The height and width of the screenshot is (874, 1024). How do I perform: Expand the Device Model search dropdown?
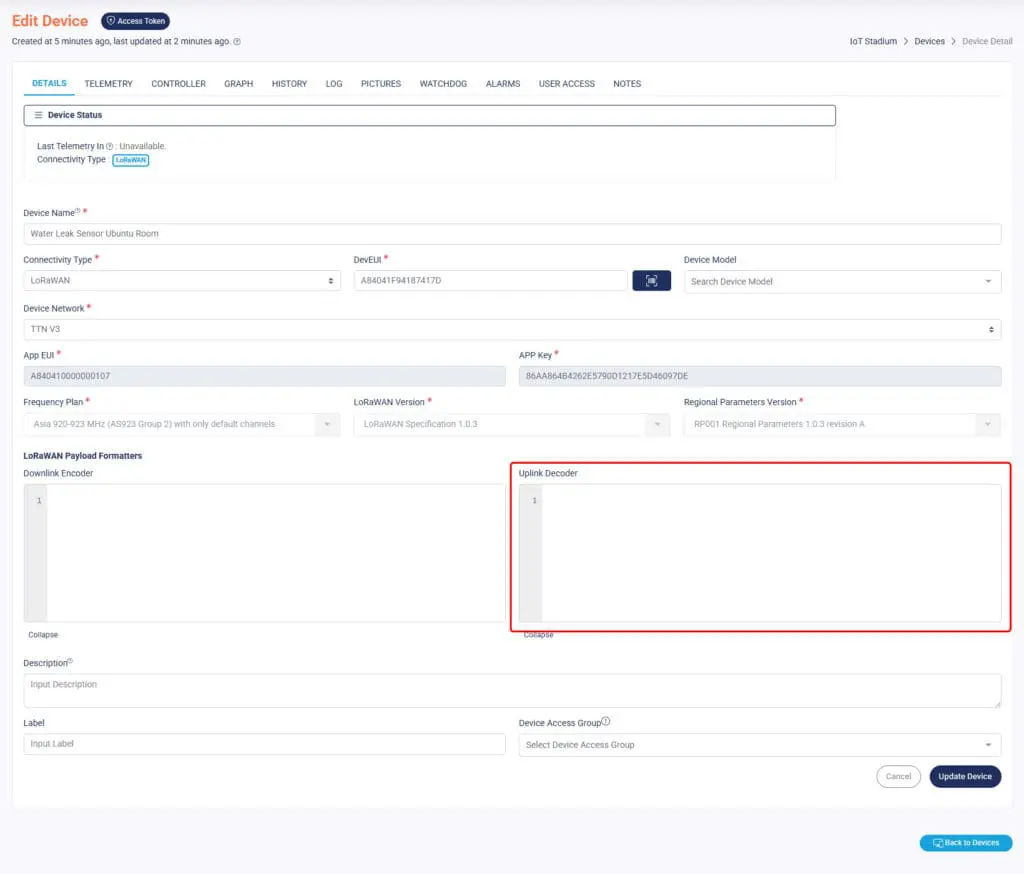pos(842,282)
